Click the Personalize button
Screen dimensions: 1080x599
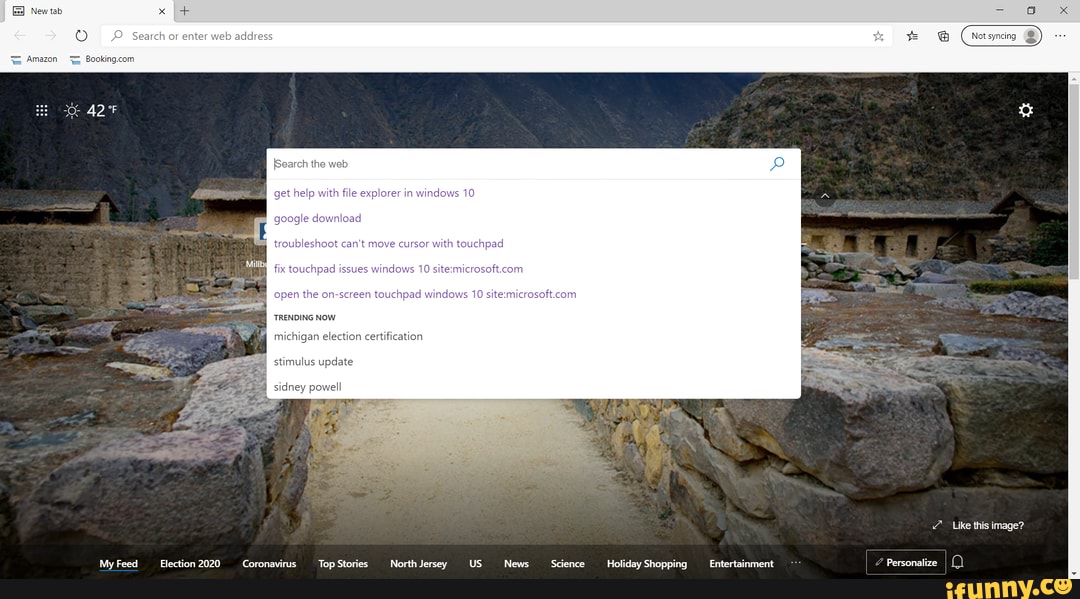(x=905, y=561)
